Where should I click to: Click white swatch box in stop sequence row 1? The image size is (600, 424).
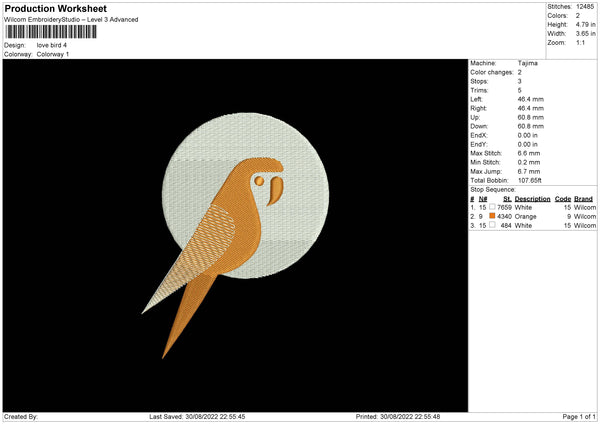coord(493,207)
